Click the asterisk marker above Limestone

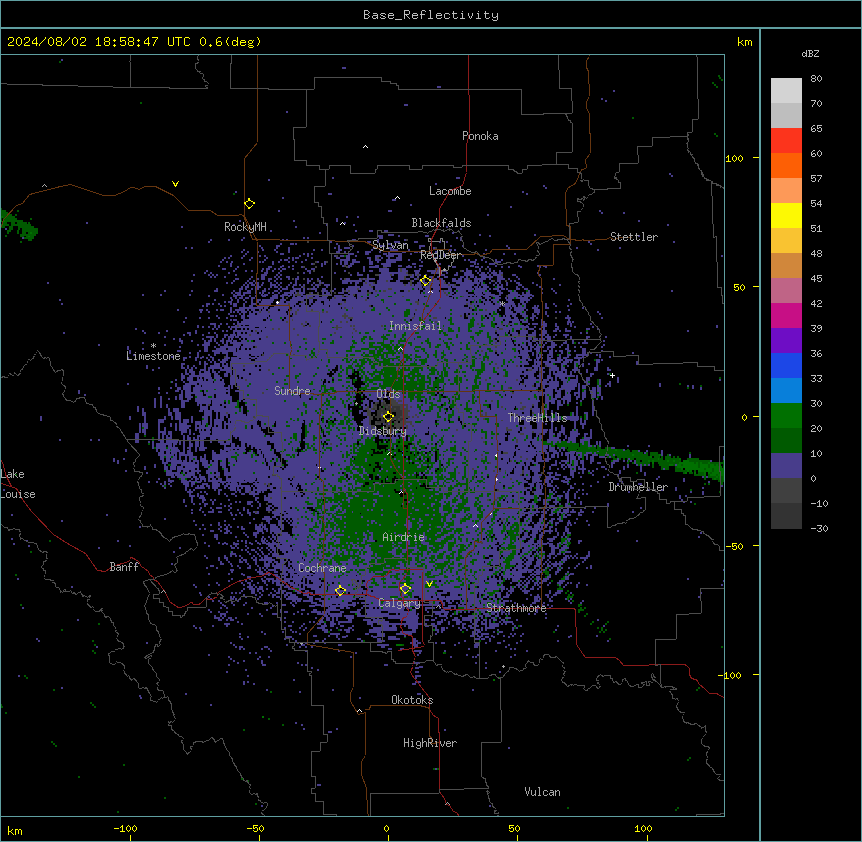click(153, 346)
